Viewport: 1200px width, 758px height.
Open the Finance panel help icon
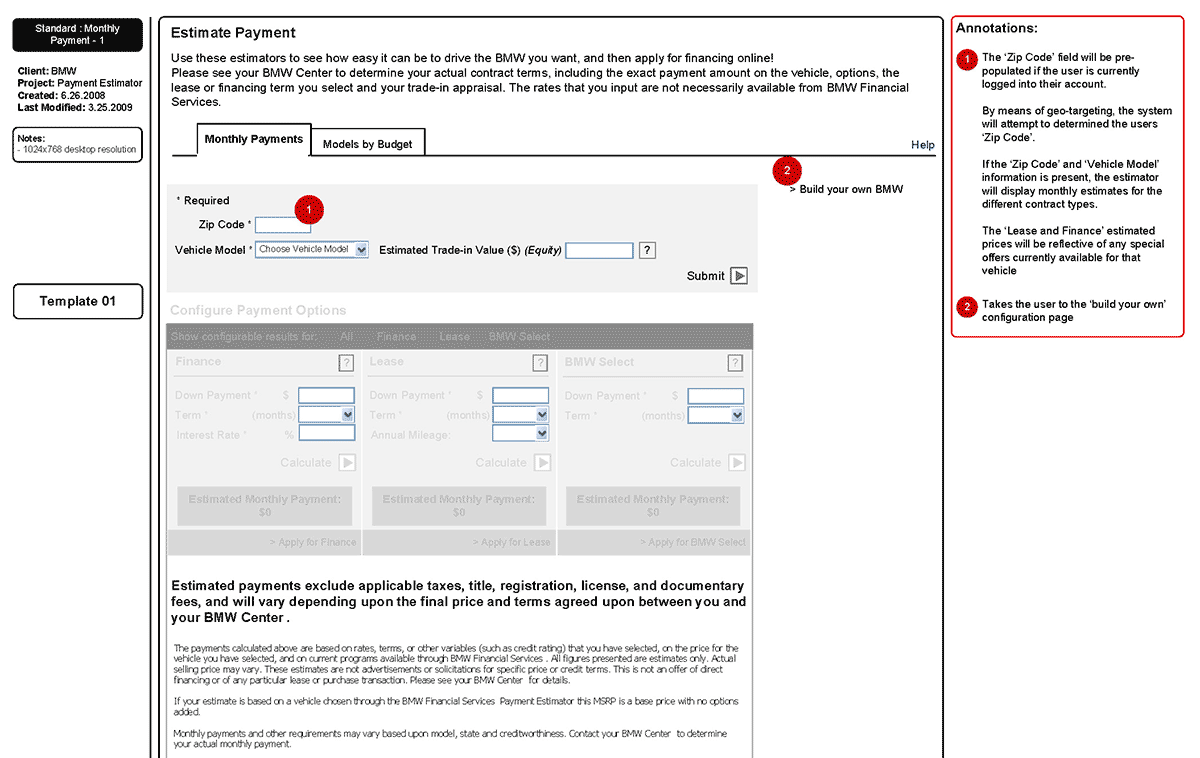[x=346, y=363]
